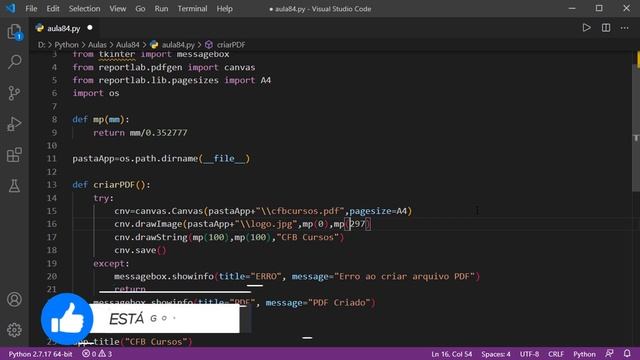Click the 'except:' keyword line
This screenshot has width=640, height=360.
(111, 263)
